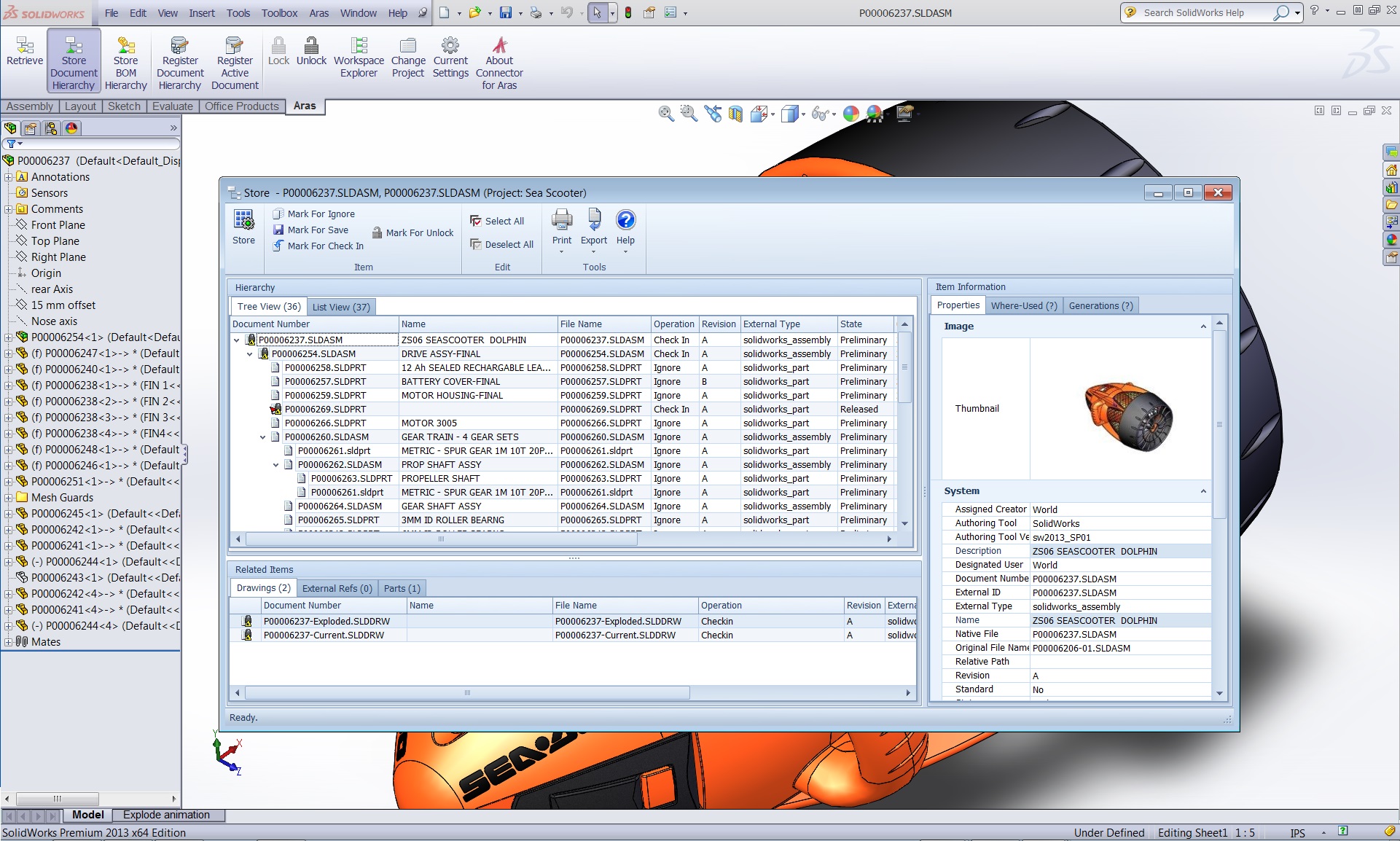Switch to Parts (1) tab
Viewport: 1400px width, 841px height.
click(x=402, y=588)
